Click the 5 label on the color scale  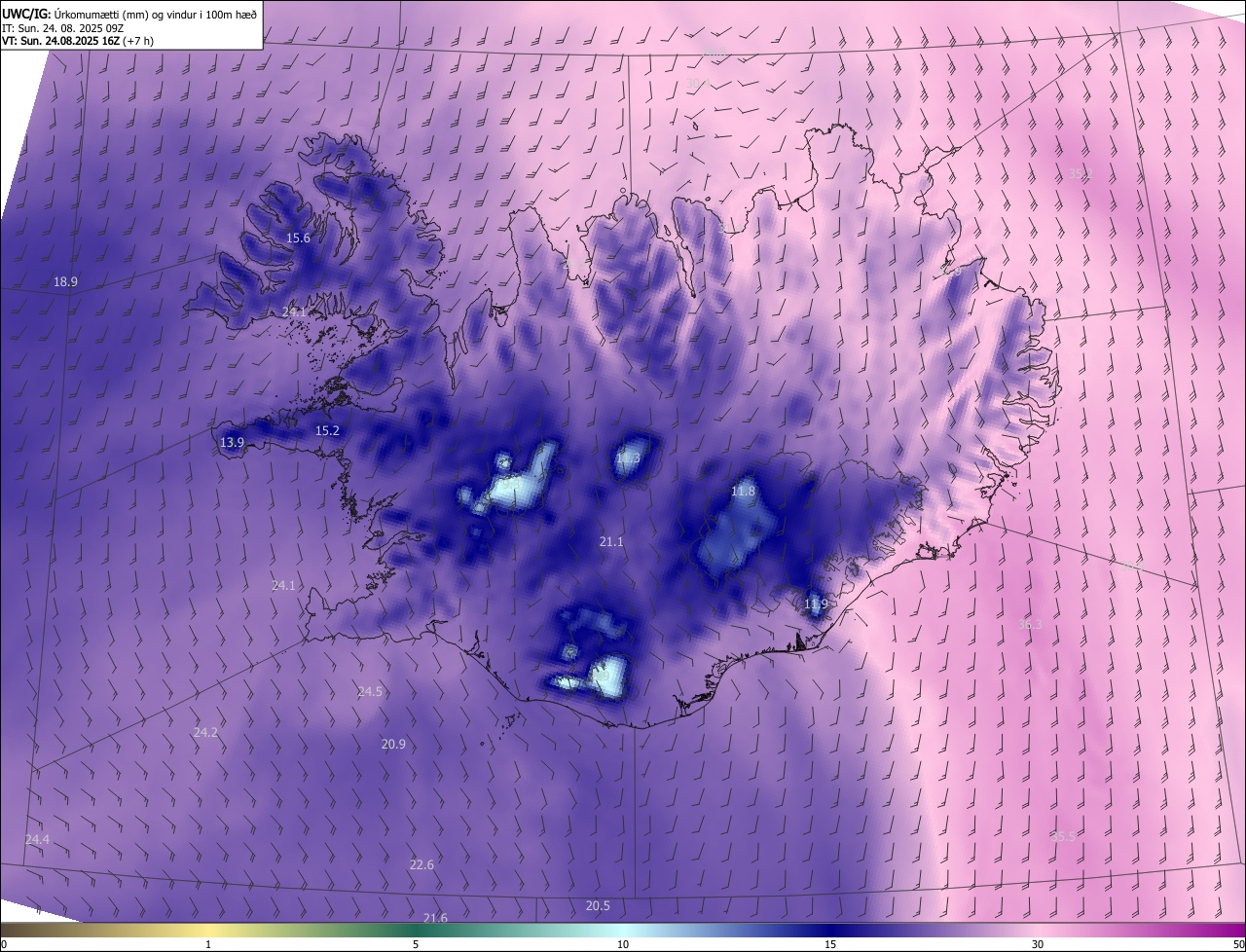(416, 944)
